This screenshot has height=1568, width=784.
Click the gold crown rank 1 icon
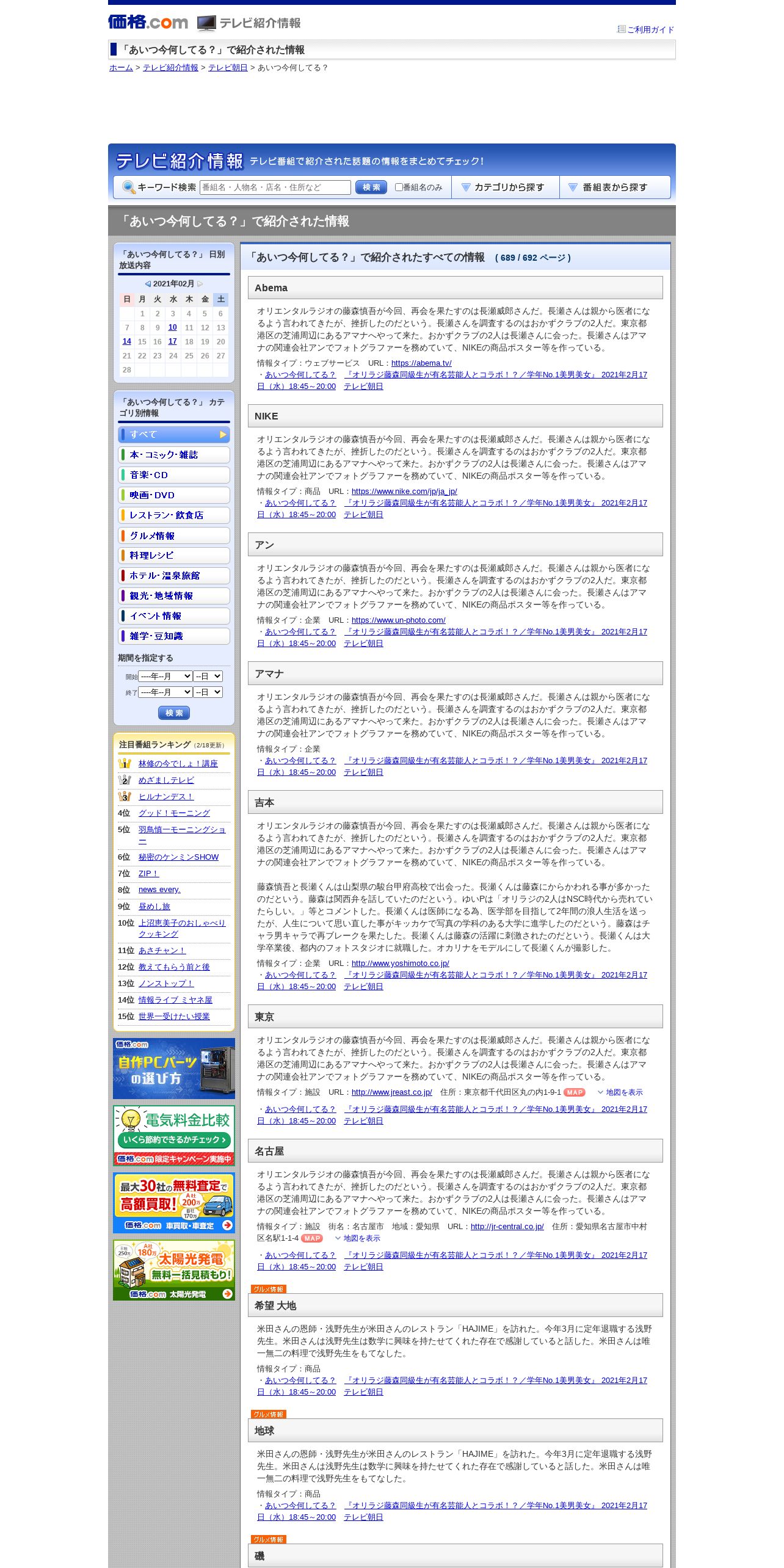tap(125, 763)
